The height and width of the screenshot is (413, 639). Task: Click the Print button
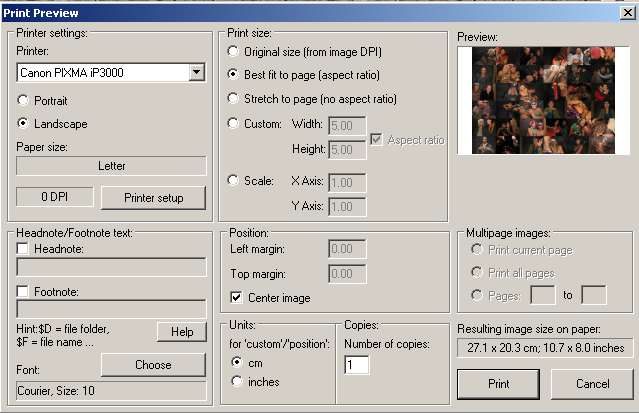(x=497, y=383)
